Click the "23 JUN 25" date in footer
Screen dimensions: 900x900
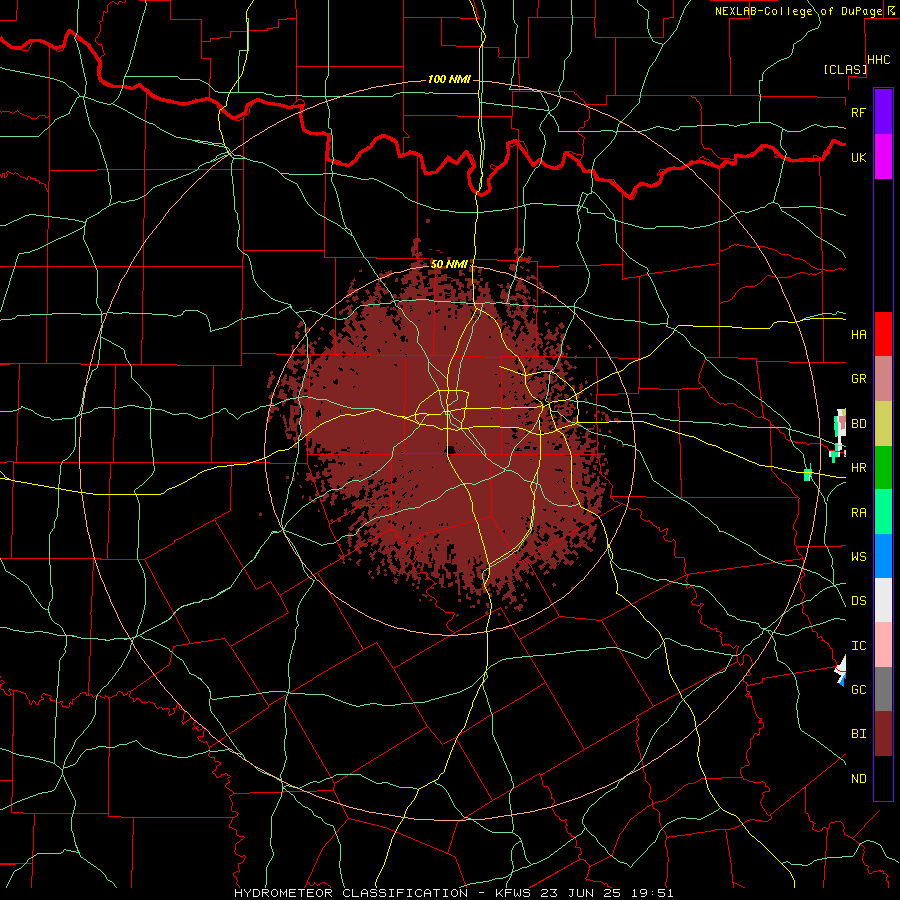tap(578, 893)
